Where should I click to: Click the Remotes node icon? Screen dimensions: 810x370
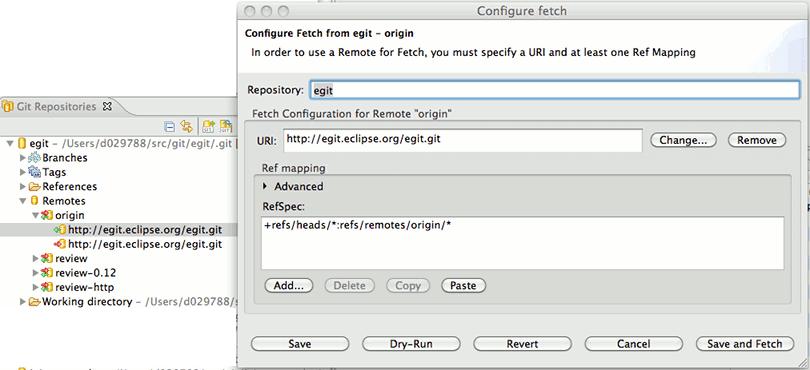35,201
